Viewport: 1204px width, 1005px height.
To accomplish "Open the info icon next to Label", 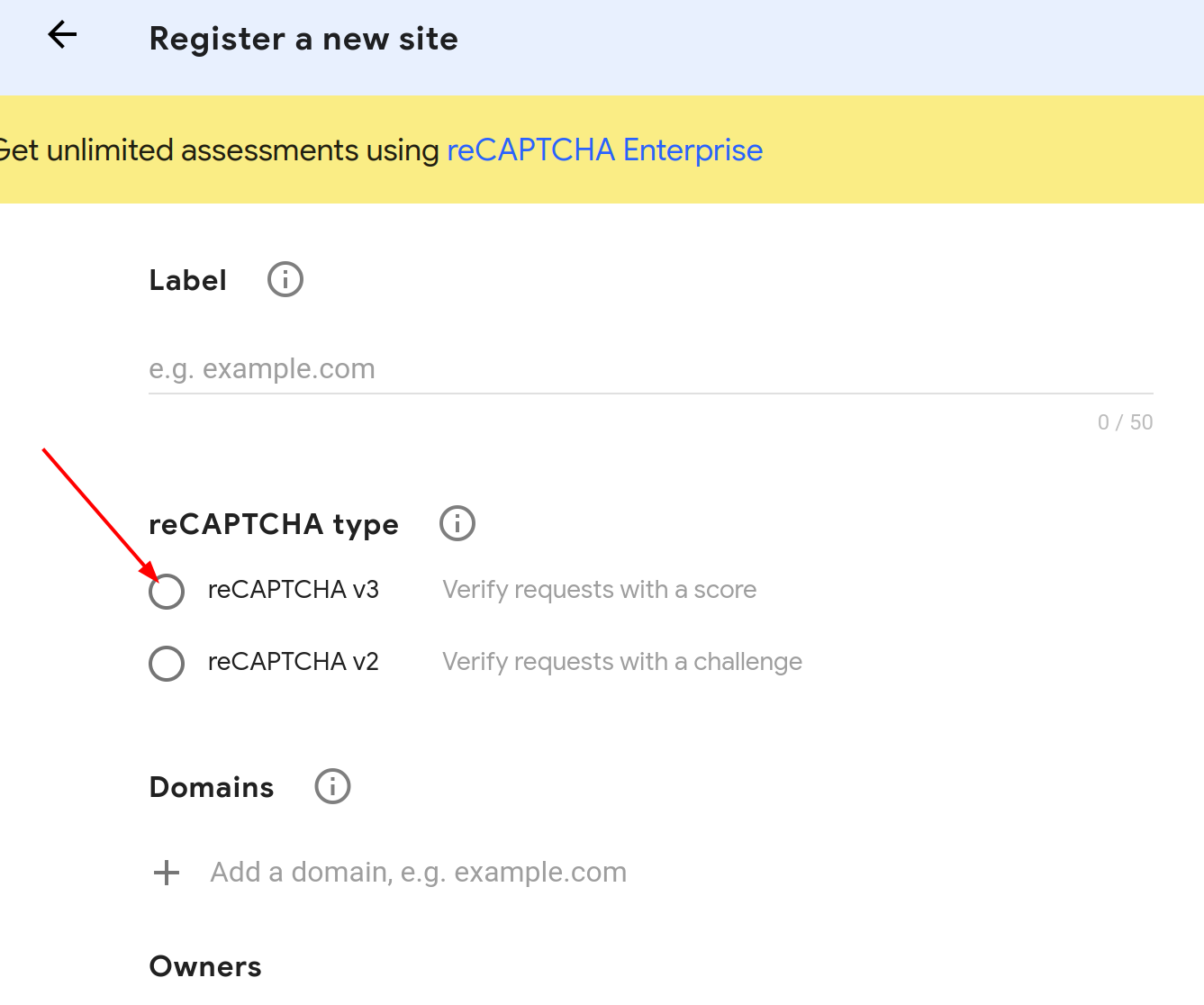I will point(285,279).
